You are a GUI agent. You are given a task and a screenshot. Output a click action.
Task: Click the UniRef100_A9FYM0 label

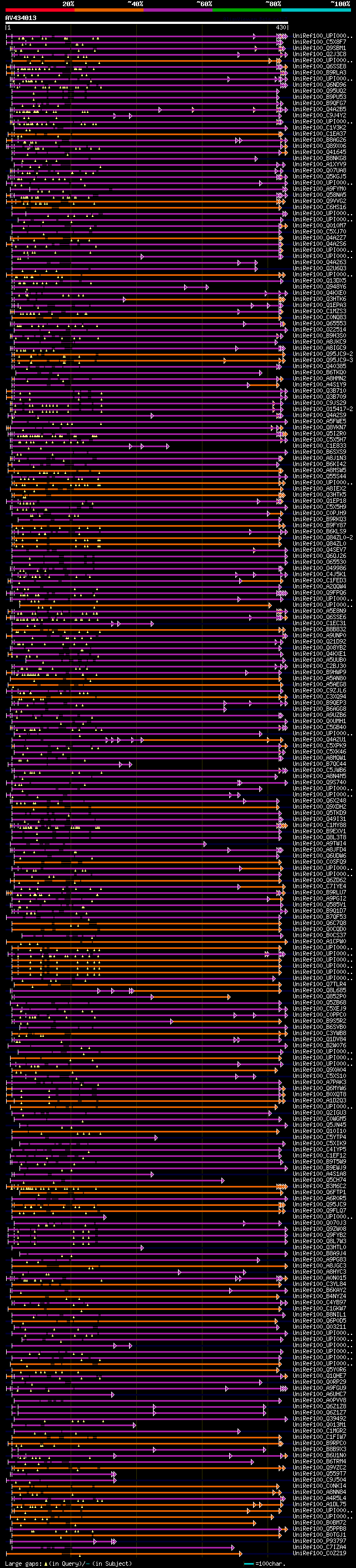click(319, 189)
